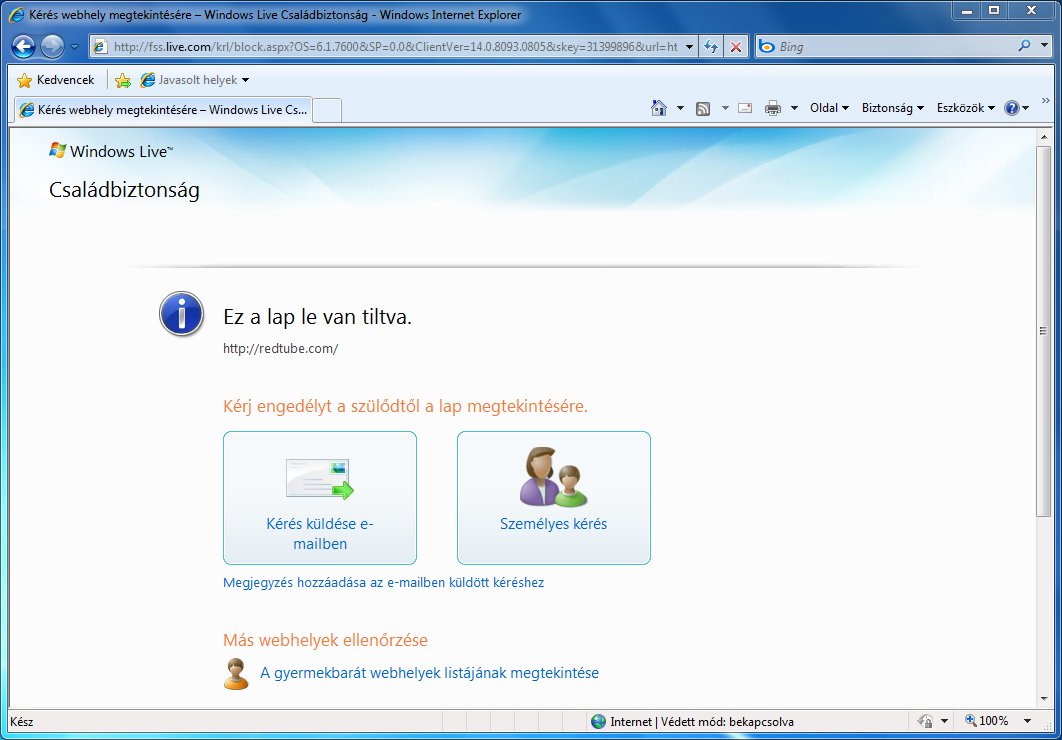Click the Print icon

point(773,108)
